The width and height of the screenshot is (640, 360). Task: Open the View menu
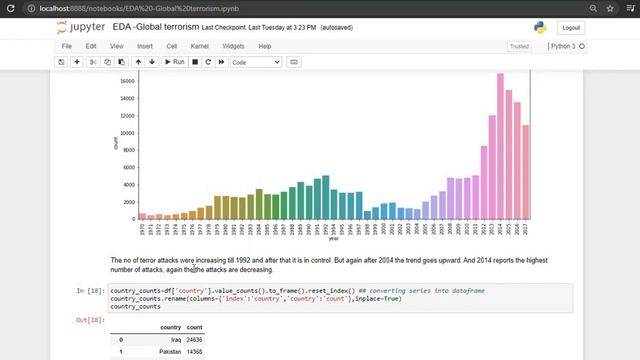tap(116, 46)
